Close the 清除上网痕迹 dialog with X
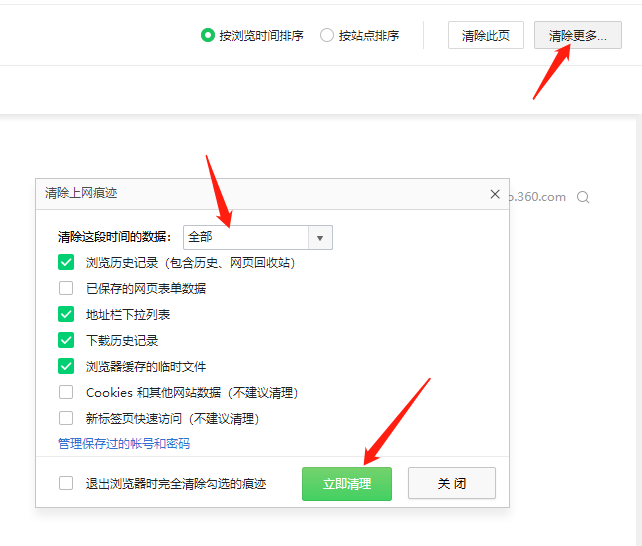Image resolution: width=642 pixels, height=546 pixels. pyautogui.click(x=495, y=194)
